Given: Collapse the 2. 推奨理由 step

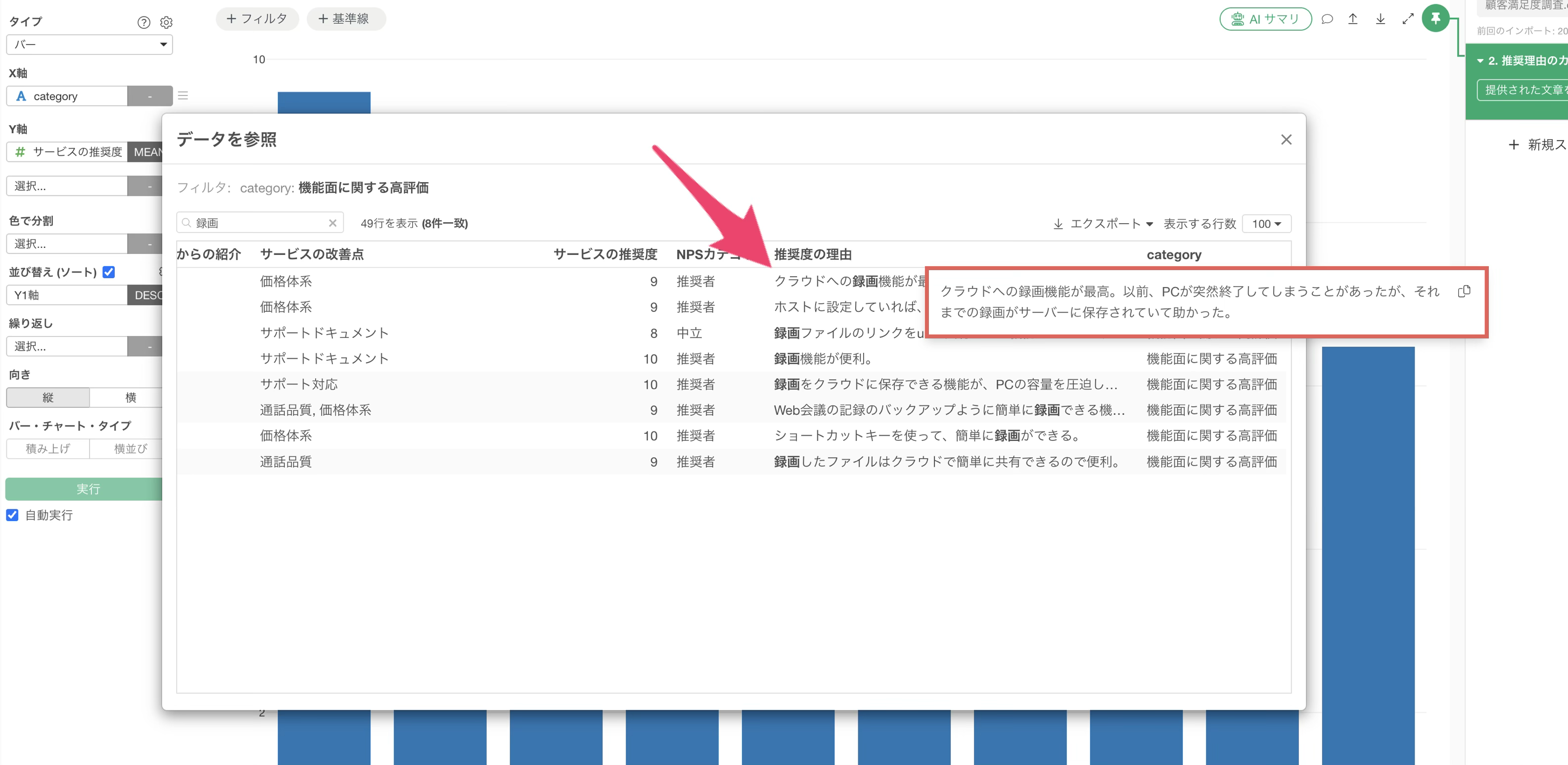Looking at the screenshot, I should point(1480,61).
